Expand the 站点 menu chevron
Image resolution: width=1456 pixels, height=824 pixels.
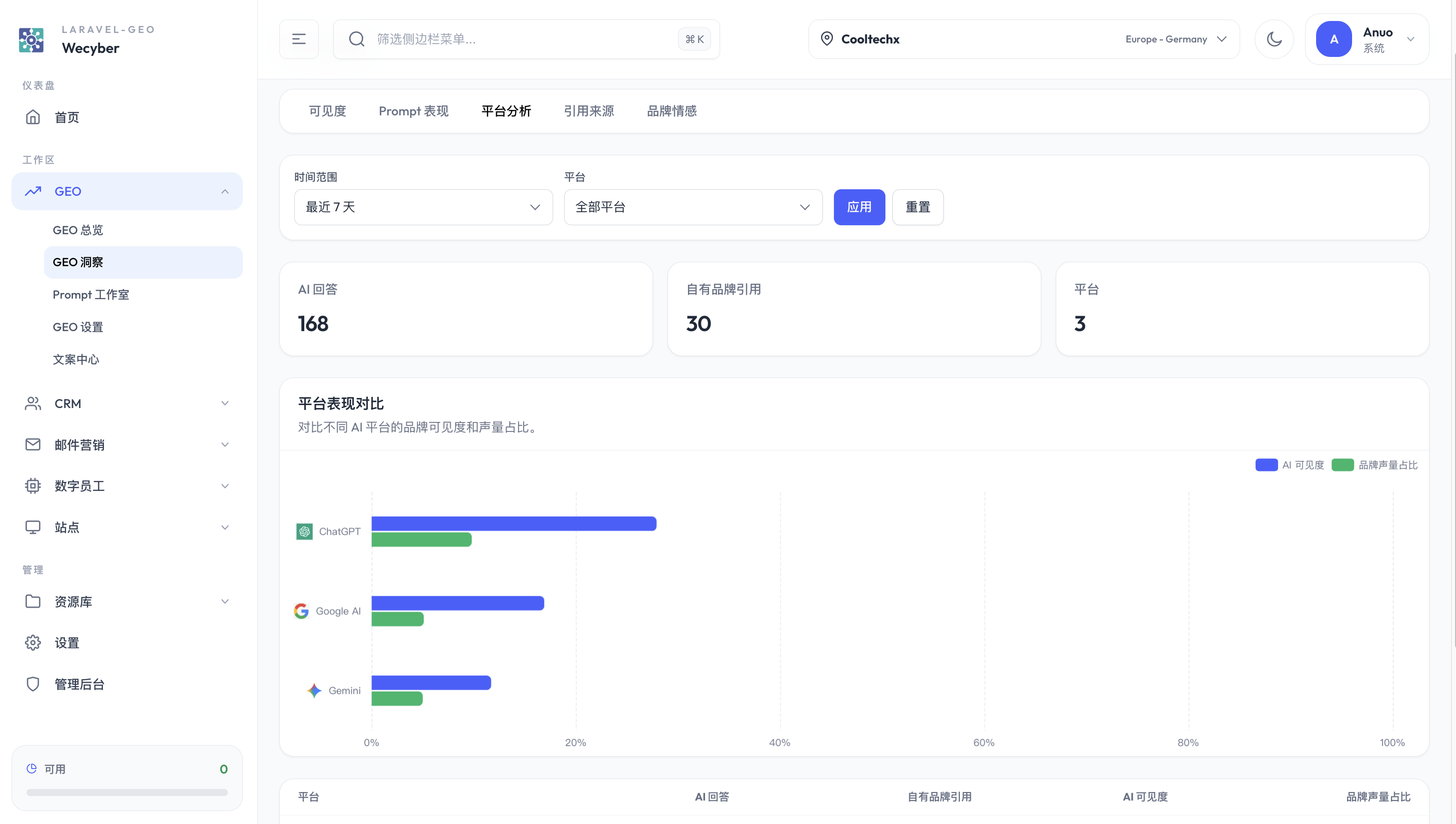click(225, 527)
